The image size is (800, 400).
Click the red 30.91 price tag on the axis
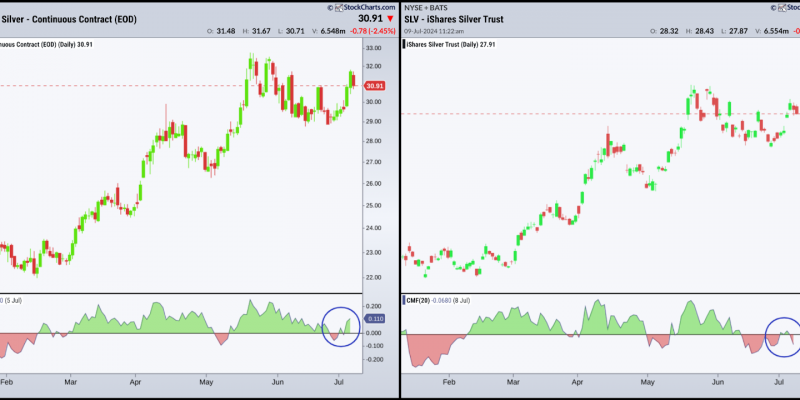point(375,86)
